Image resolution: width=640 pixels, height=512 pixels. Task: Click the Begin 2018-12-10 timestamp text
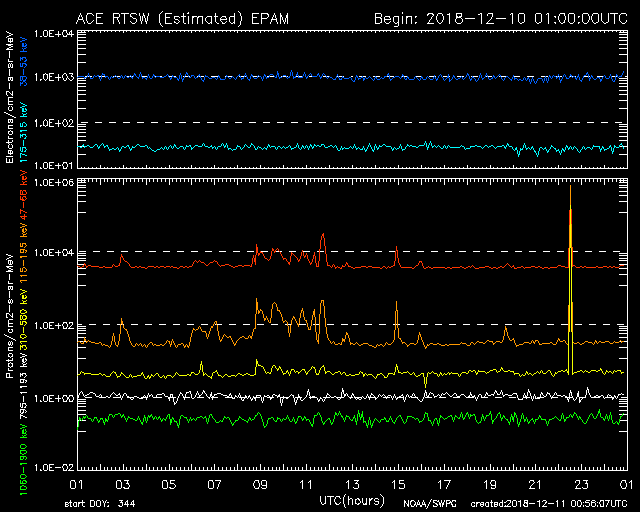[x=500, y=19]
